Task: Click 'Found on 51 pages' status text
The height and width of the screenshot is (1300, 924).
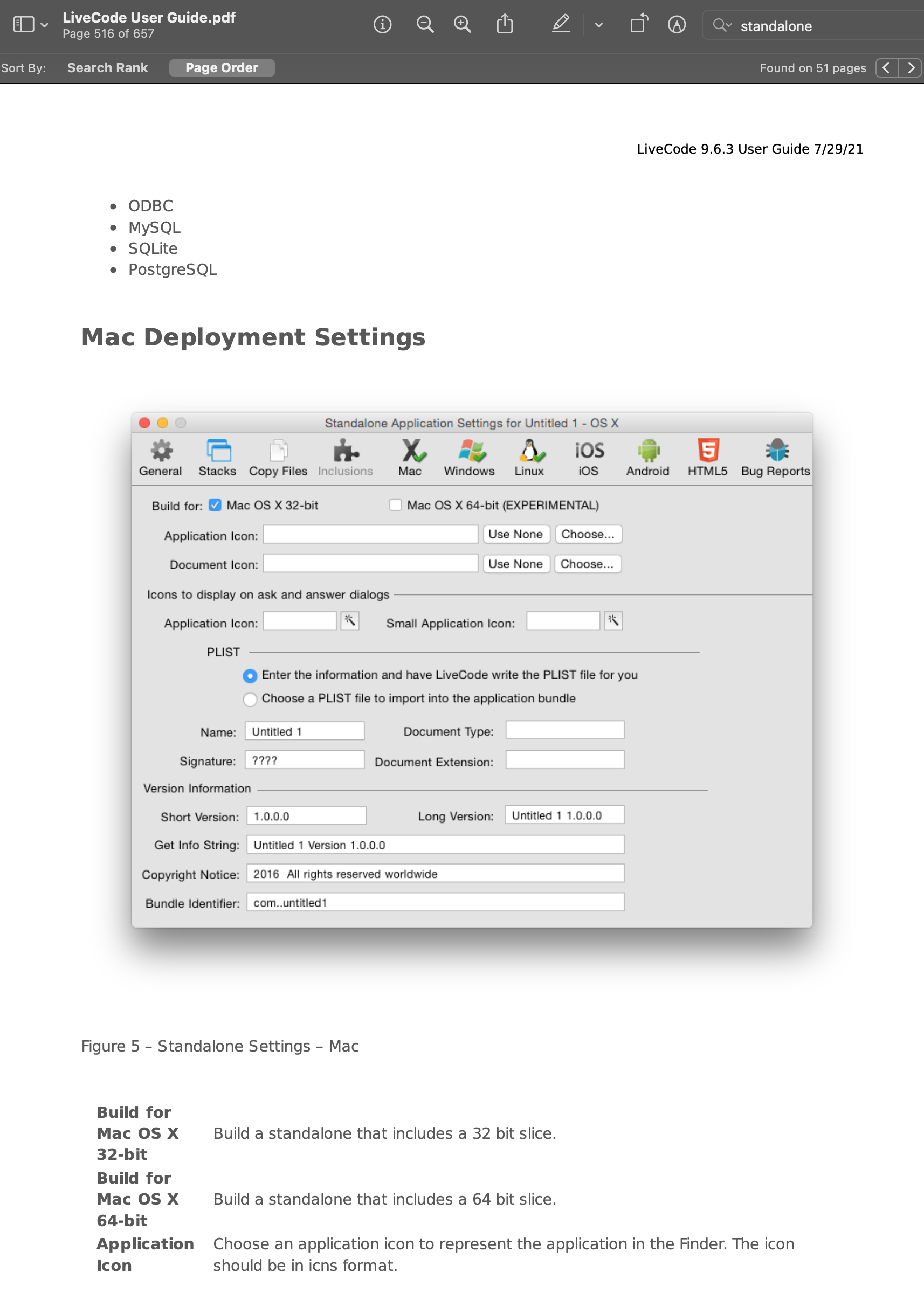Action: click(x=812, y=68)
